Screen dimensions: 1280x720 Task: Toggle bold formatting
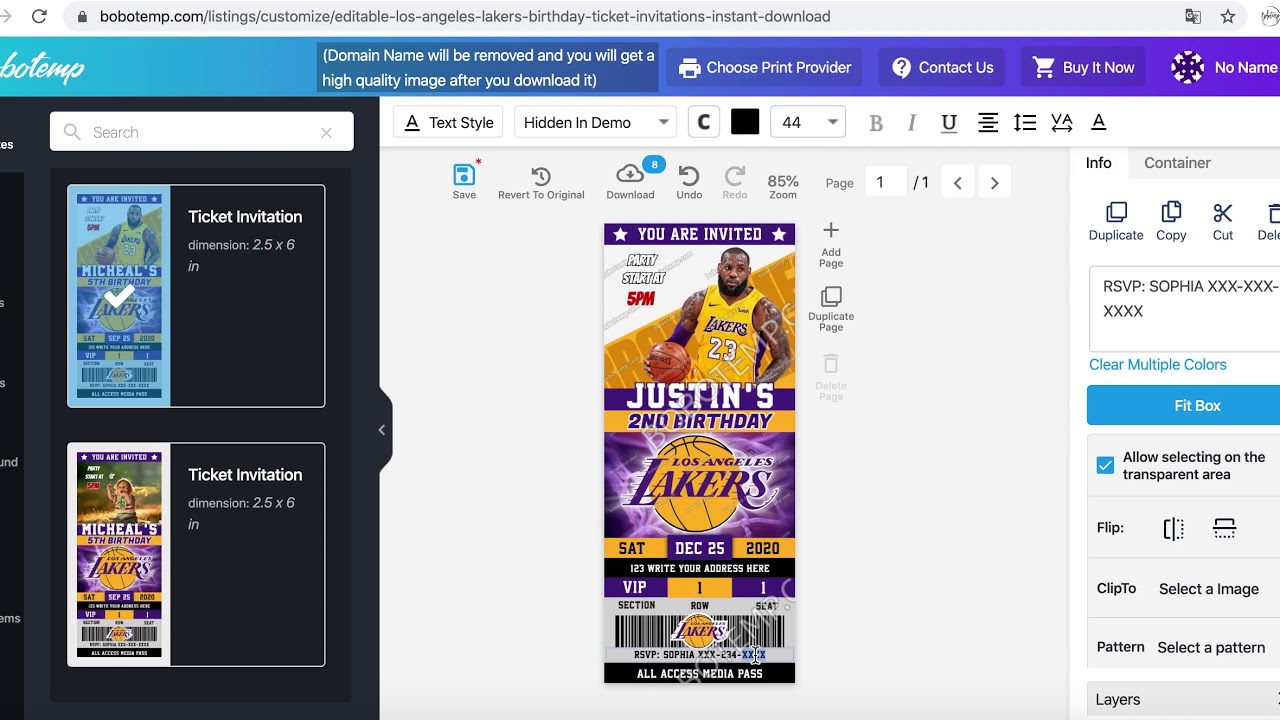tap(876, 123)
